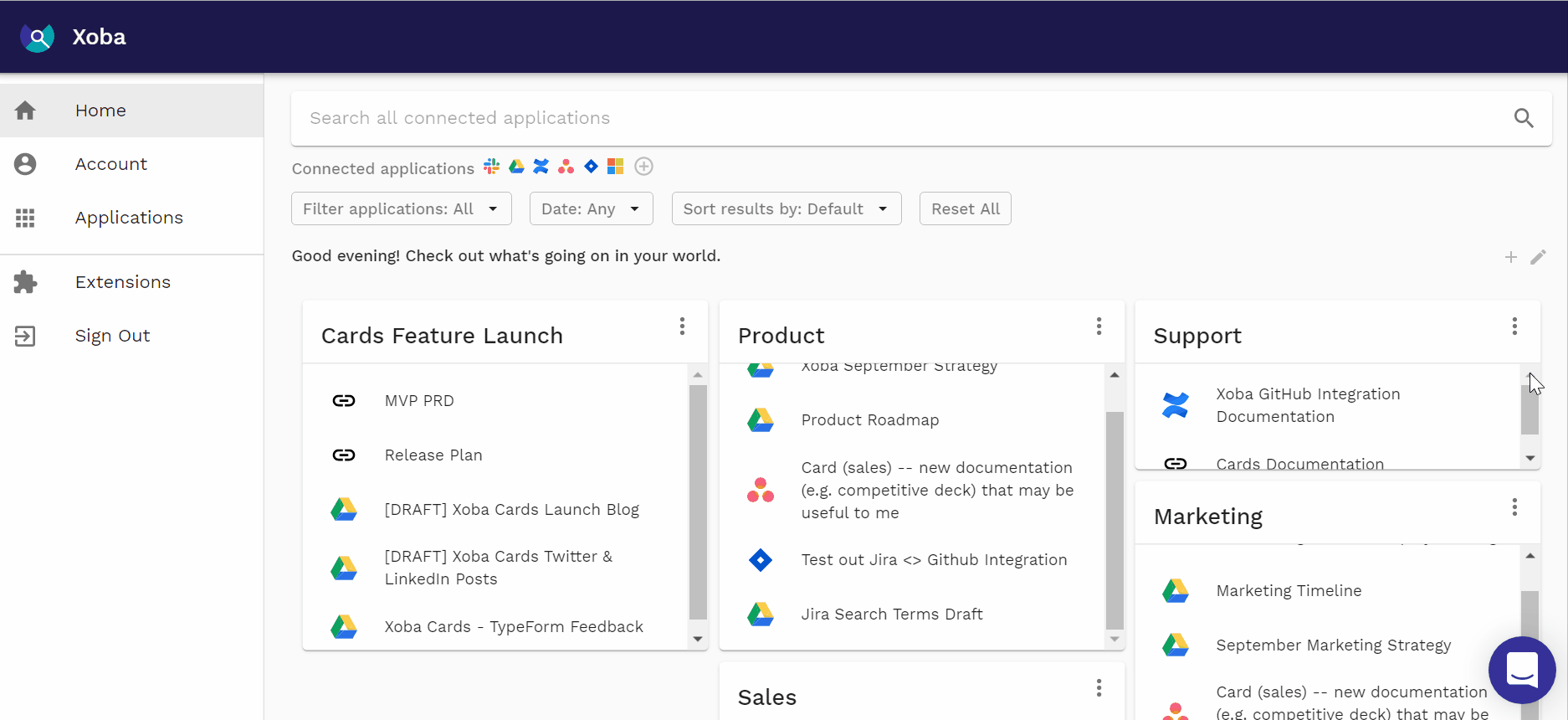This screenshot has width=1568, height=720.
Task: Click the Asana icon in connected applications
Action: (566, 167)
